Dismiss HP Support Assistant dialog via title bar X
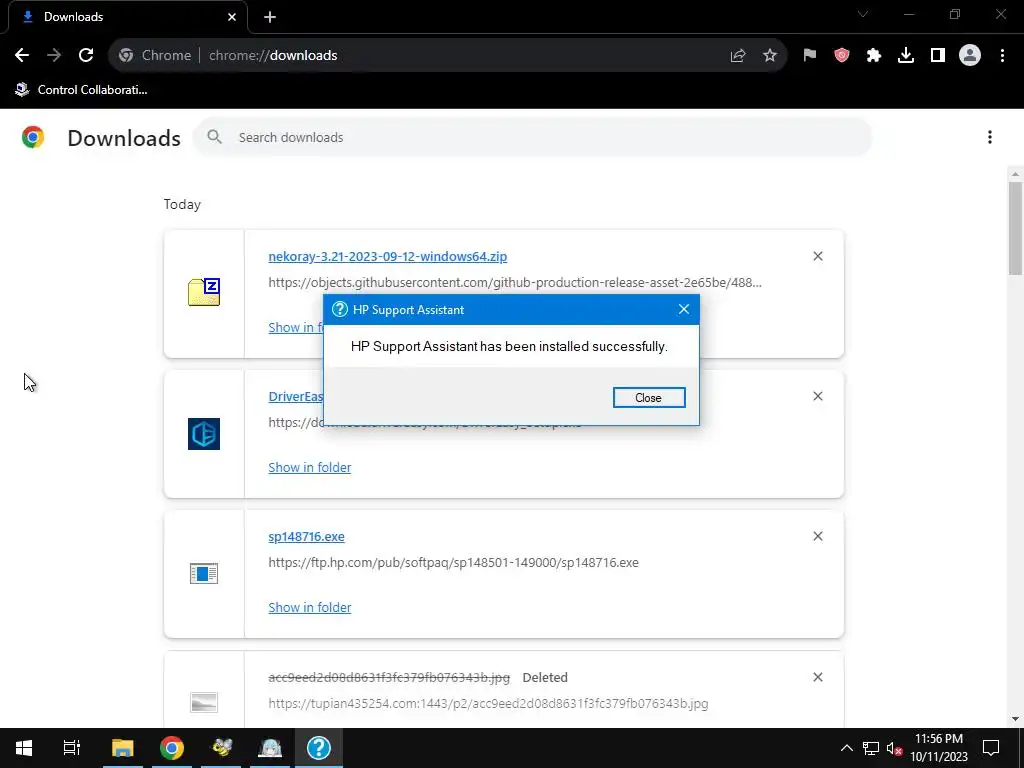The width and height of the screenshot is (1024, 768). (x=684, y=309)
